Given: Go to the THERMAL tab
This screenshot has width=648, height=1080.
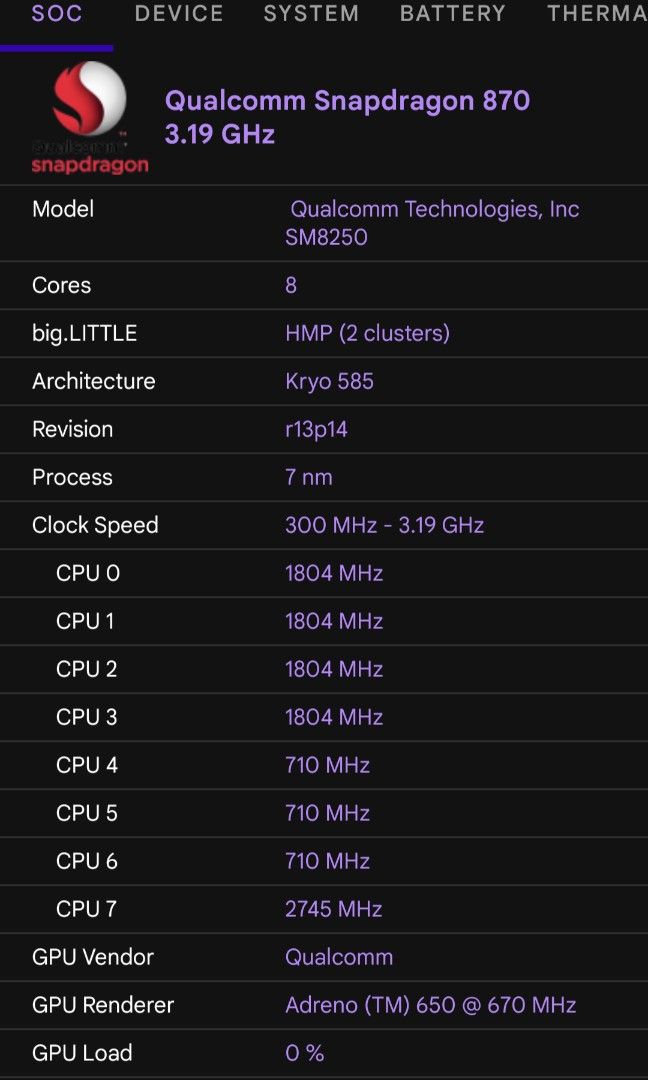Looking at the screenshot, I should (597, 14).
